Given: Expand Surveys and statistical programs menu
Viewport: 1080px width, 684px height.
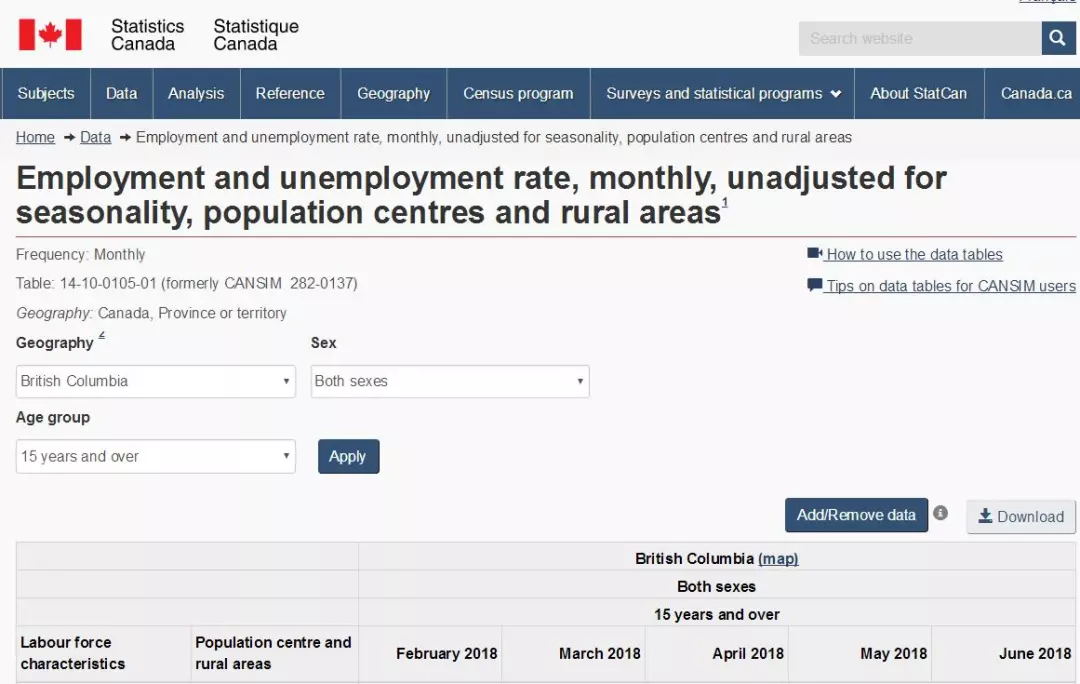Looking at the screenshot, I should click(722, 94).
